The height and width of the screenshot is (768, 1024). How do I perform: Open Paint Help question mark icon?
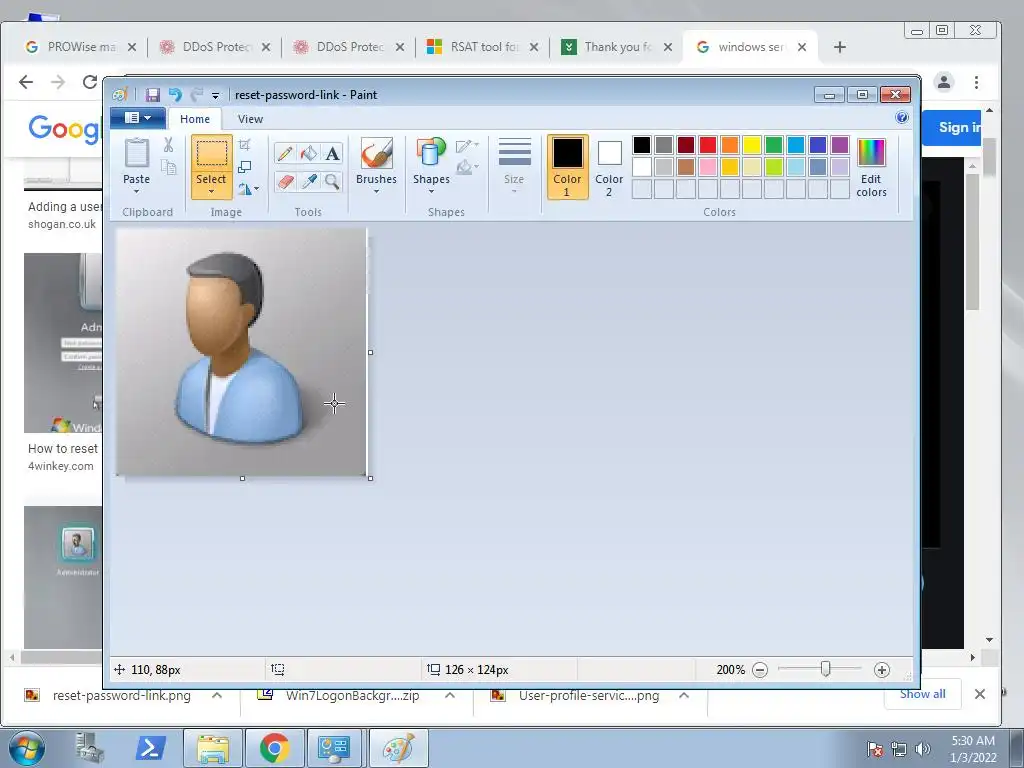pyautogui.click(x=902, y=118)
